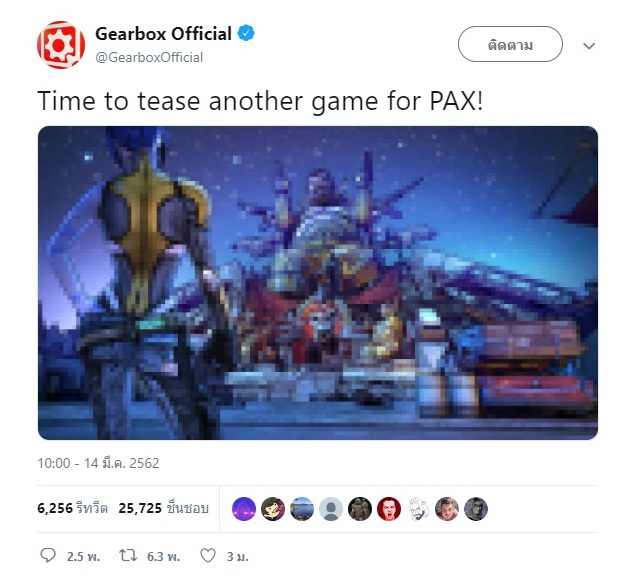Open the Gearbox Official display name
The width and height of the screenshot is (635, 583).
[163, 34]
